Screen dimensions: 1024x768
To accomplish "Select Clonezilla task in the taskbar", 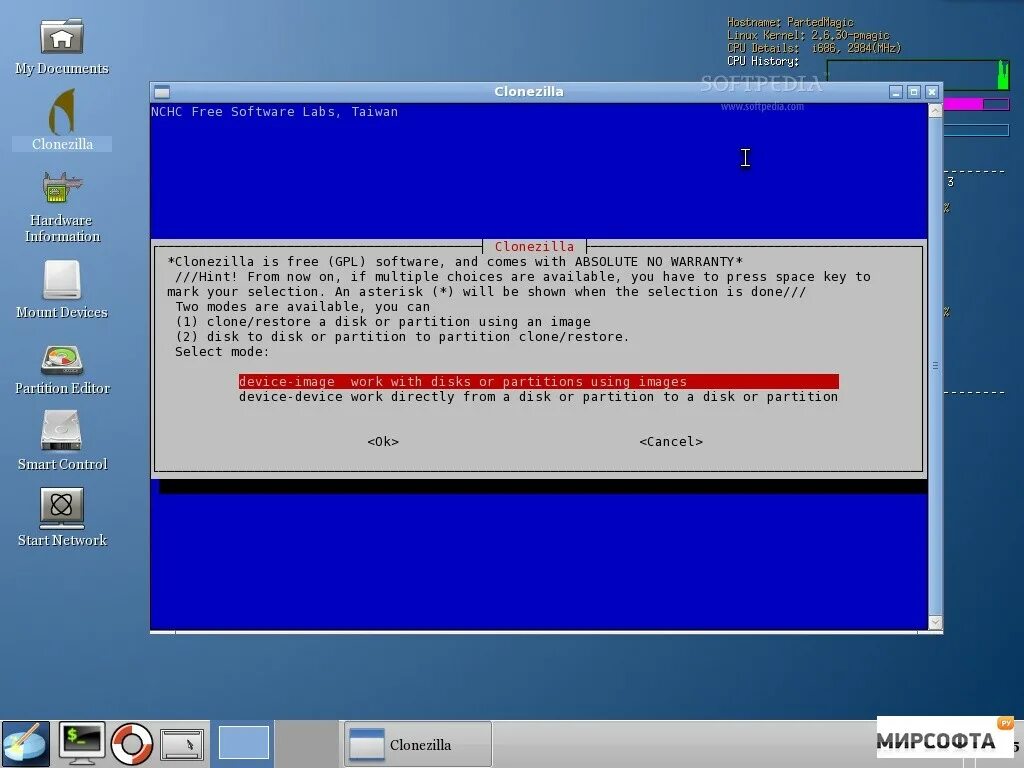I will 418,744.
